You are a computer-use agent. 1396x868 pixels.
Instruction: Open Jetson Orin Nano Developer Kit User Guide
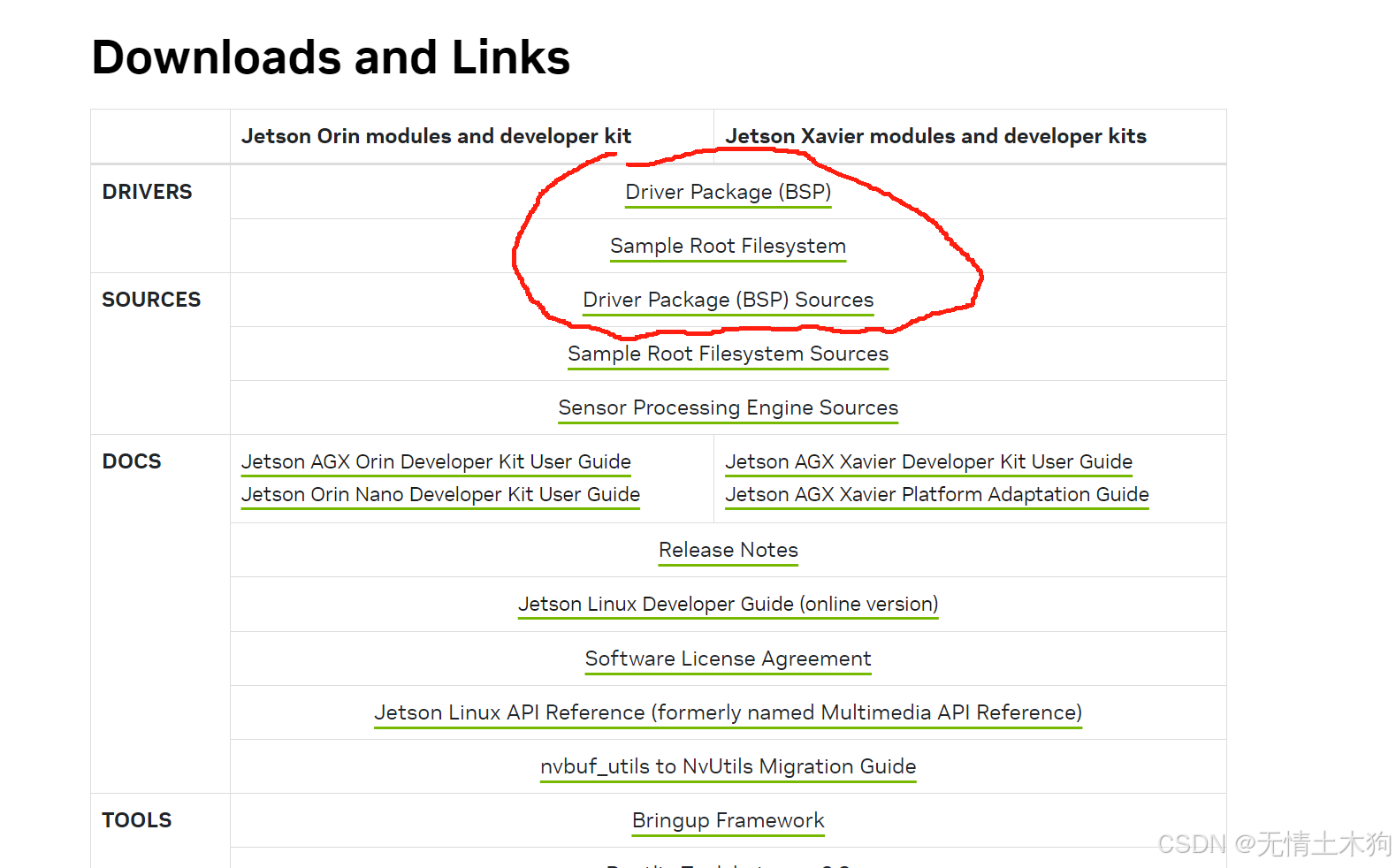click(x=440, y=494)
